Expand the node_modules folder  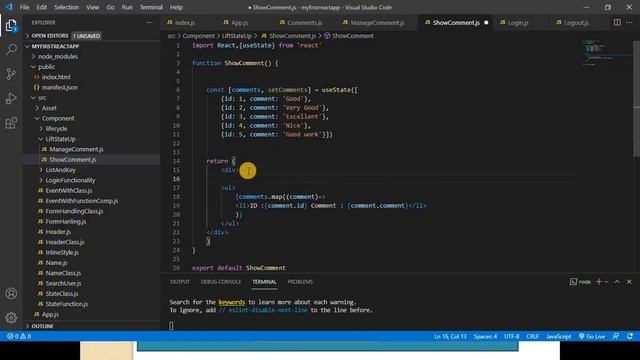(58, 57)
